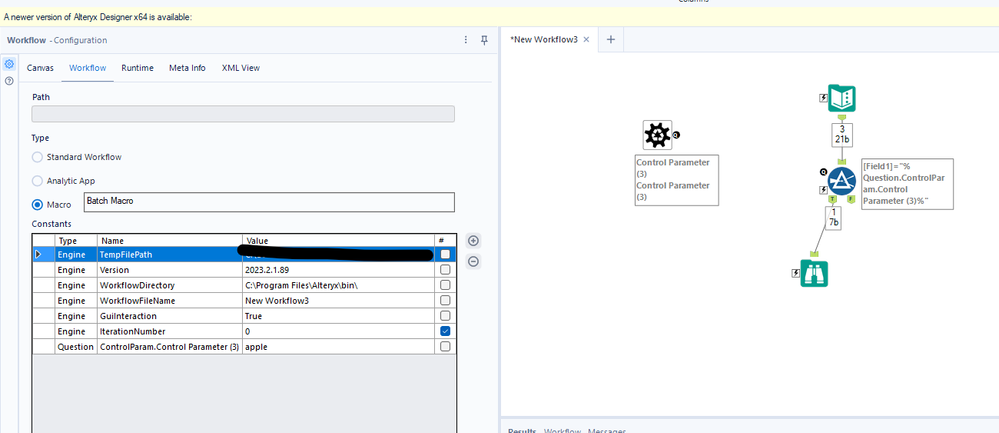Remove selected constant with minus icon
The image size is (999, 433).
[473, 261]
